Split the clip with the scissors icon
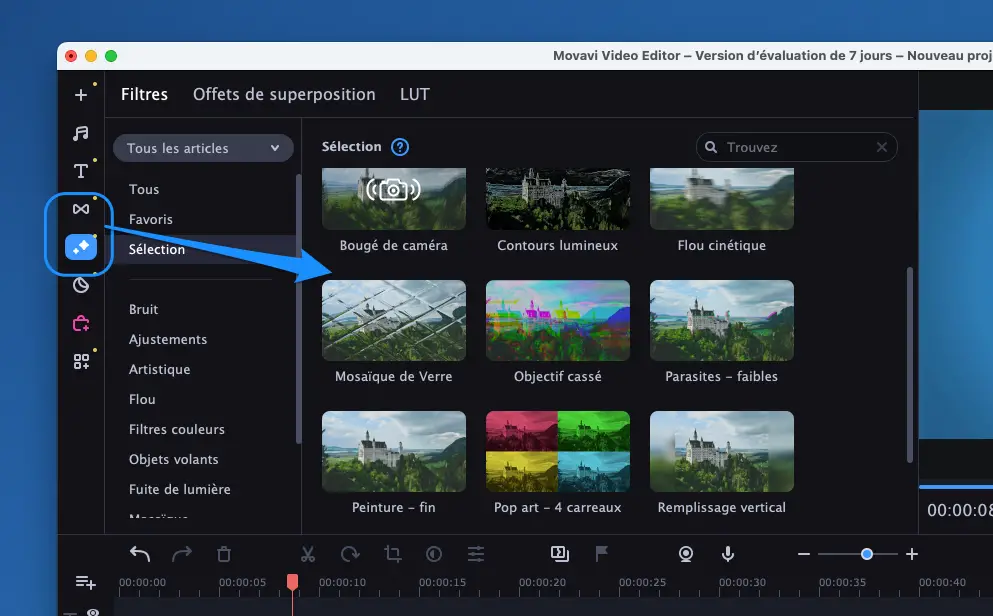 [308, 554]
